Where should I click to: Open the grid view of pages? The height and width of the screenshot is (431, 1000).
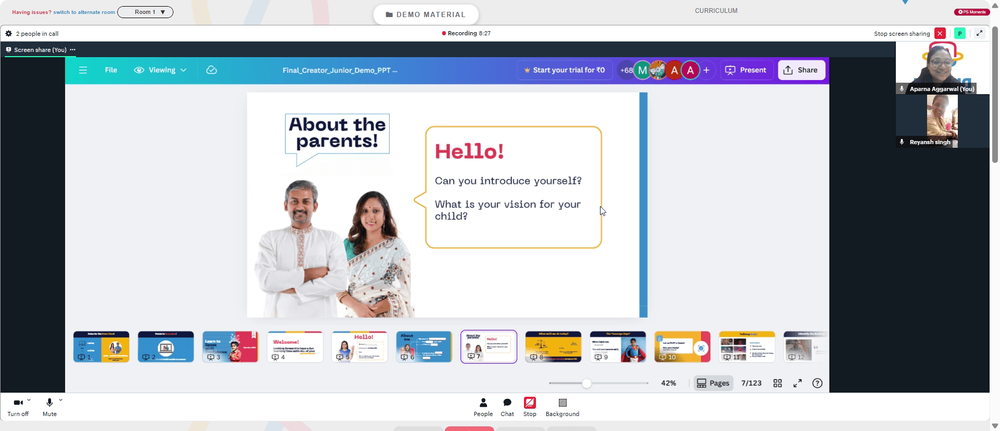(777, 383)
